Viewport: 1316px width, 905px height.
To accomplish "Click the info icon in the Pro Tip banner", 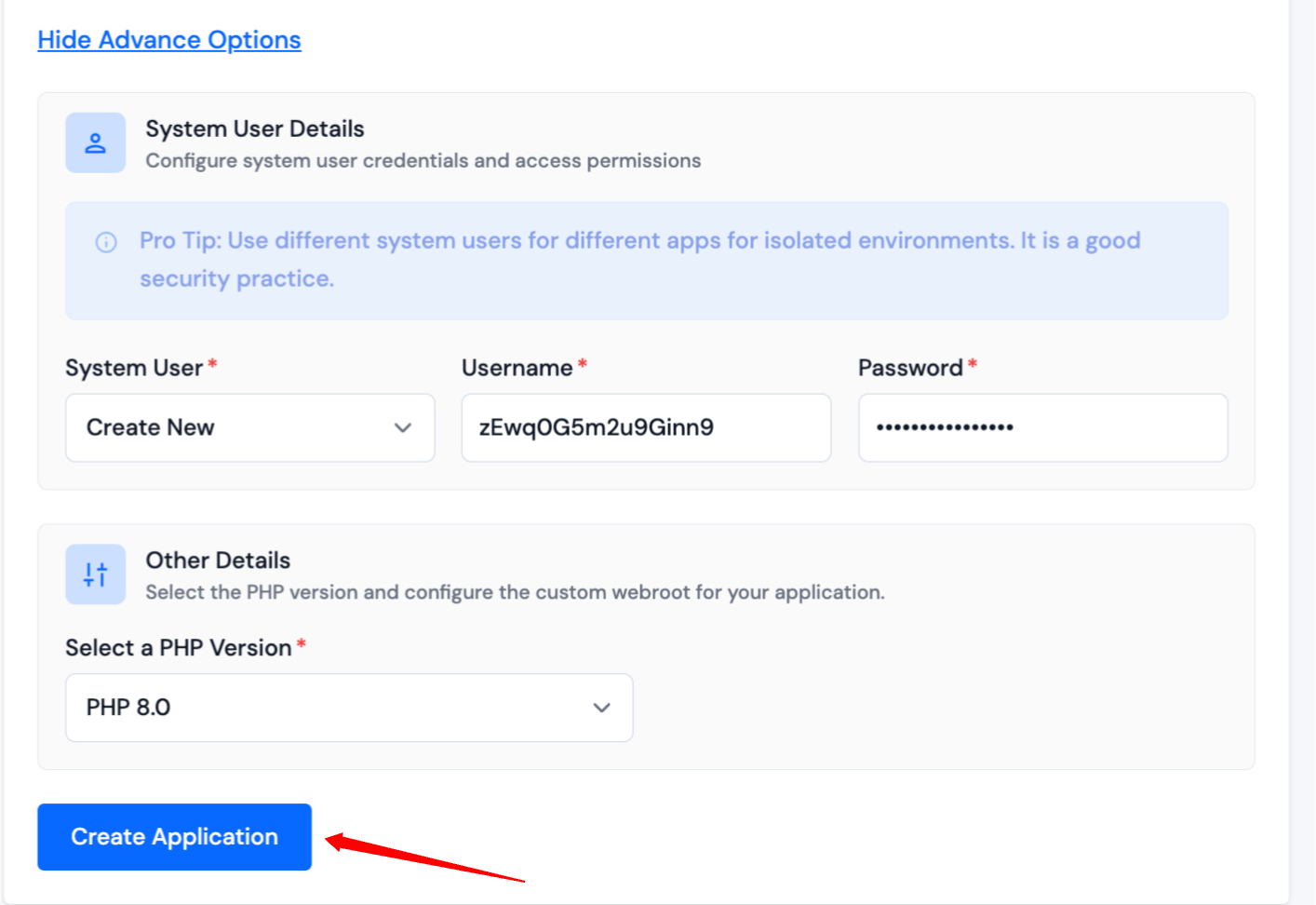I will [x=105, y=241].
